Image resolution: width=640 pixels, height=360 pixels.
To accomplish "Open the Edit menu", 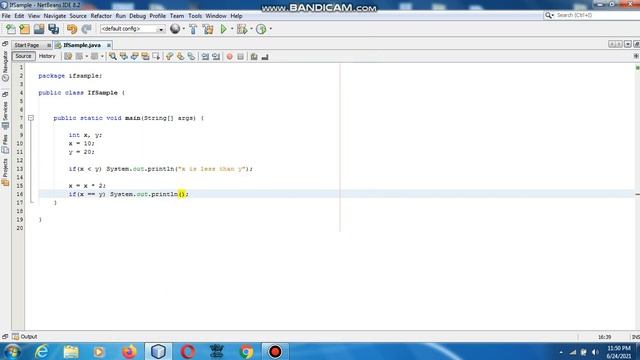I will tap(19, 16).
